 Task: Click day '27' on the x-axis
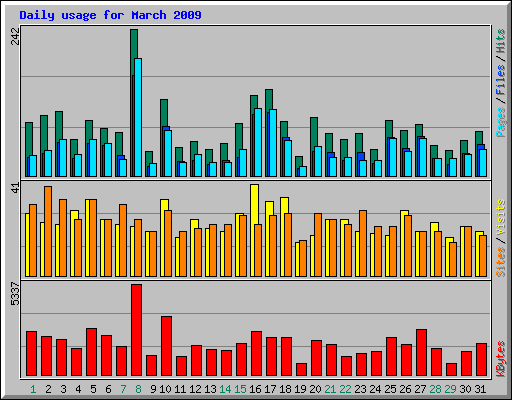(x=420, y=389)
